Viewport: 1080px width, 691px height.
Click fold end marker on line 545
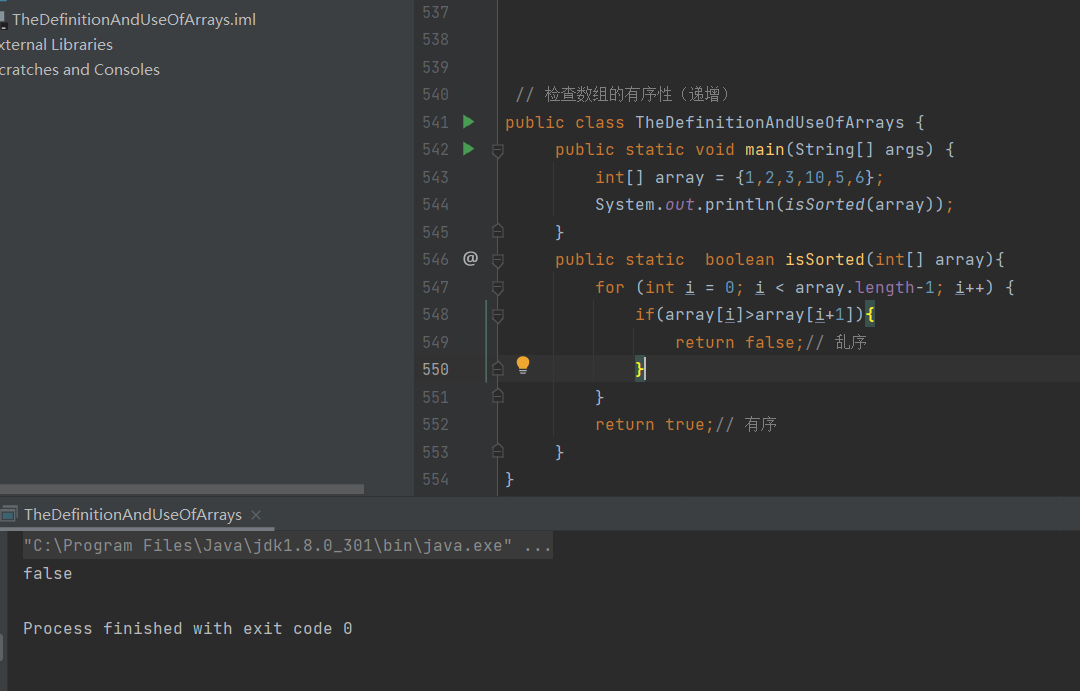tap(498, 231)
